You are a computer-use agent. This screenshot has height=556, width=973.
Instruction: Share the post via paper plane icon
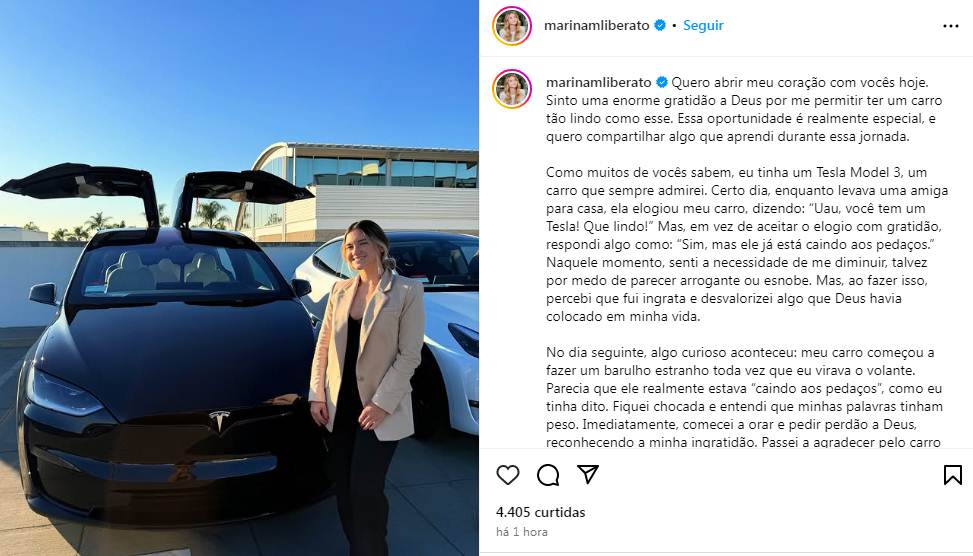588,474
